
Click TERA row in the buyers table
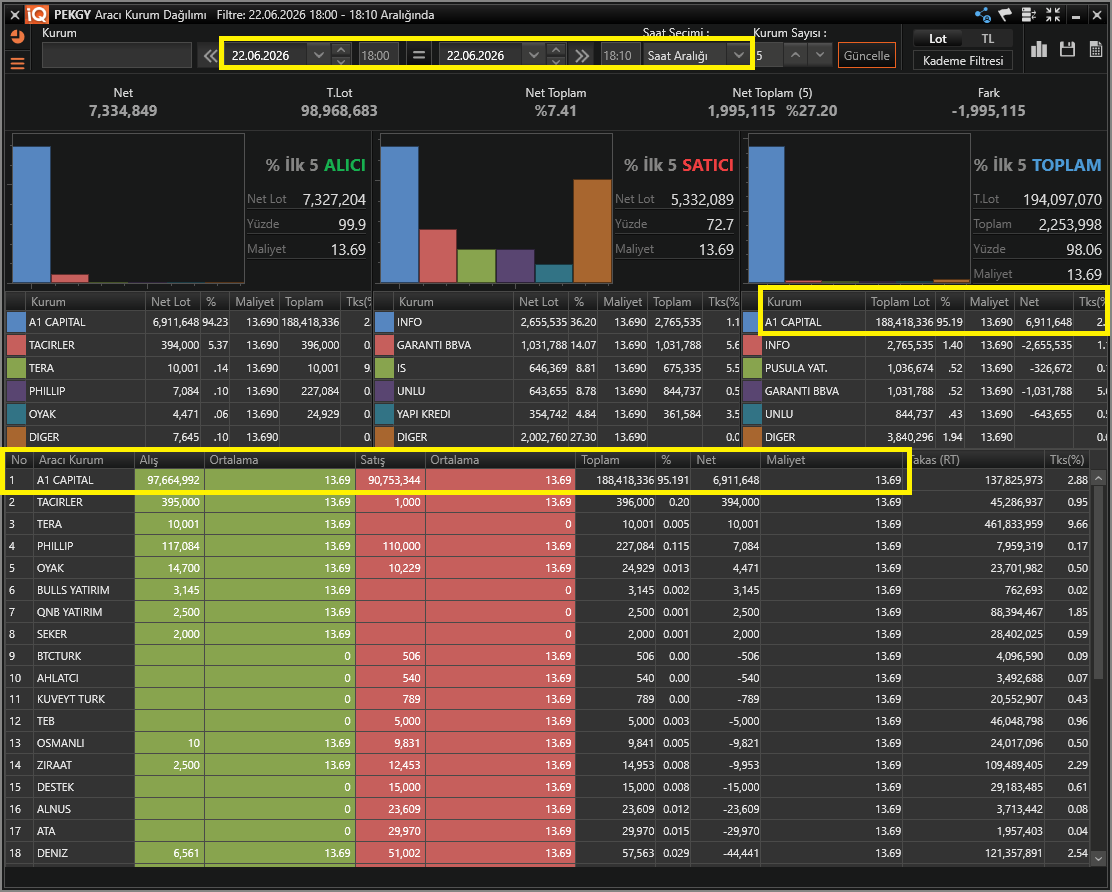tap(189, 368)
